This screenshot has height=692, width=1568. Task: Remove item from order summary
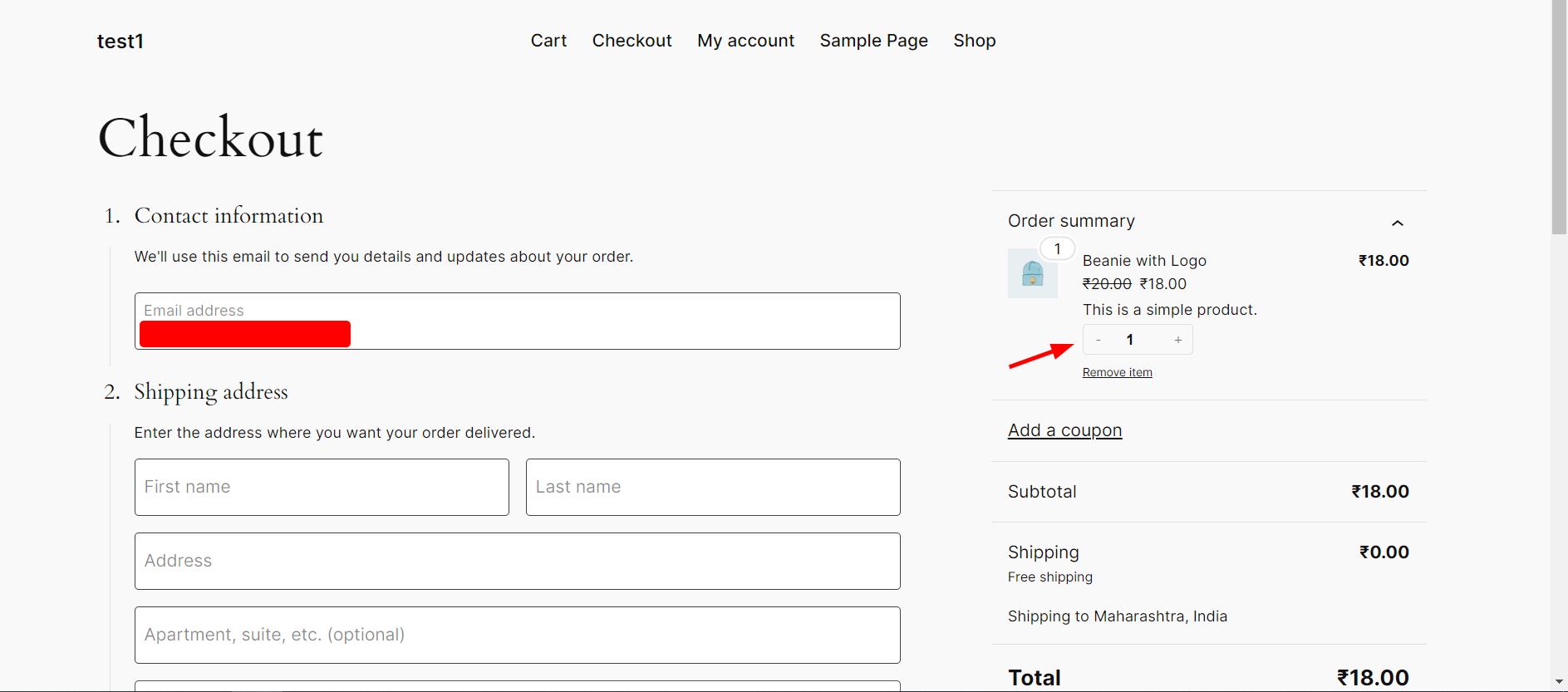click(x=1117, y=372)
